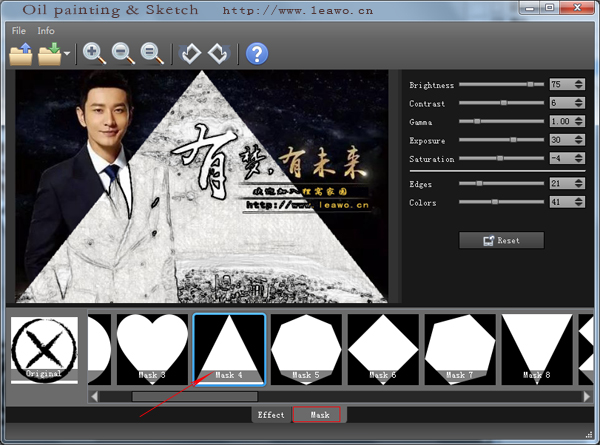The width and height of the screenshot is (600, 445).
Task: Open help question mark icon
Action: pos(257,54)
